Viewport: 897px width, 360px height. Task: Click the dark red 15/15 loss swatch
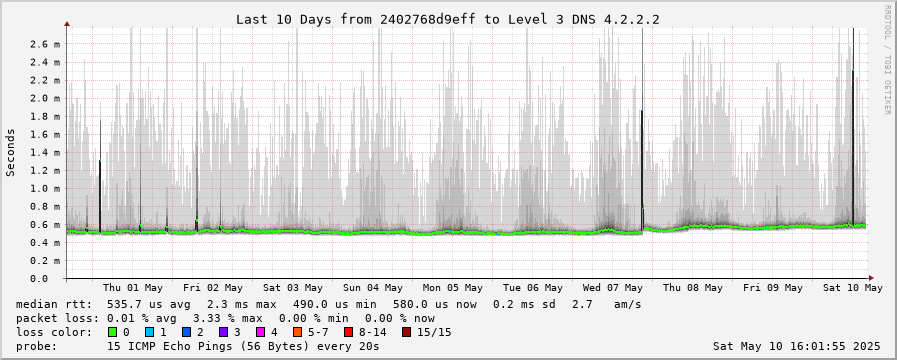[406, 332]
